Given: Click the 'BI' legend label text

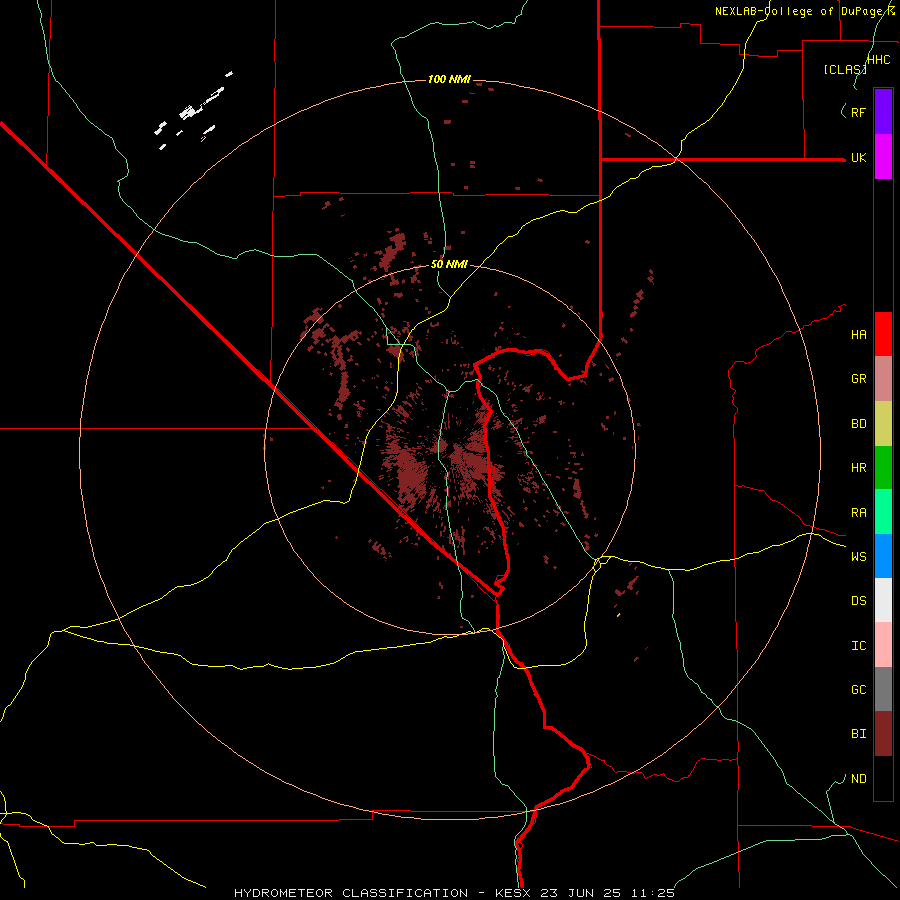Looking at the screenshot, I should click(x=858, y=734).
